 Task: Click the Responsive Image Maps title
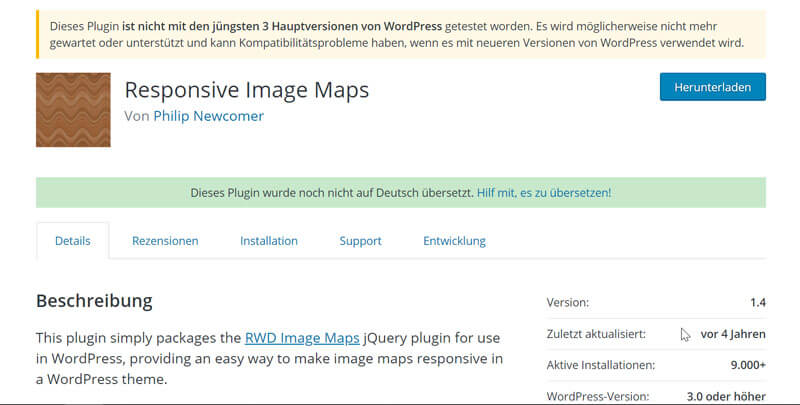tap(247, 90)
